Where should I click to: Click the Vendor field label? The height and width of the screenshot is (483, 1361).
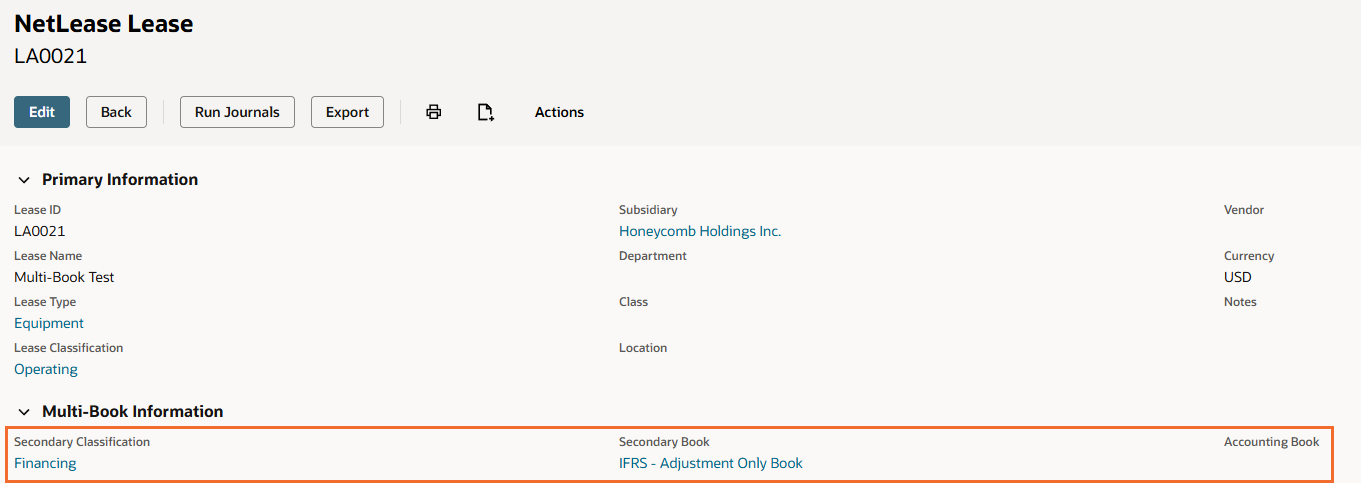click(1243, 210)
